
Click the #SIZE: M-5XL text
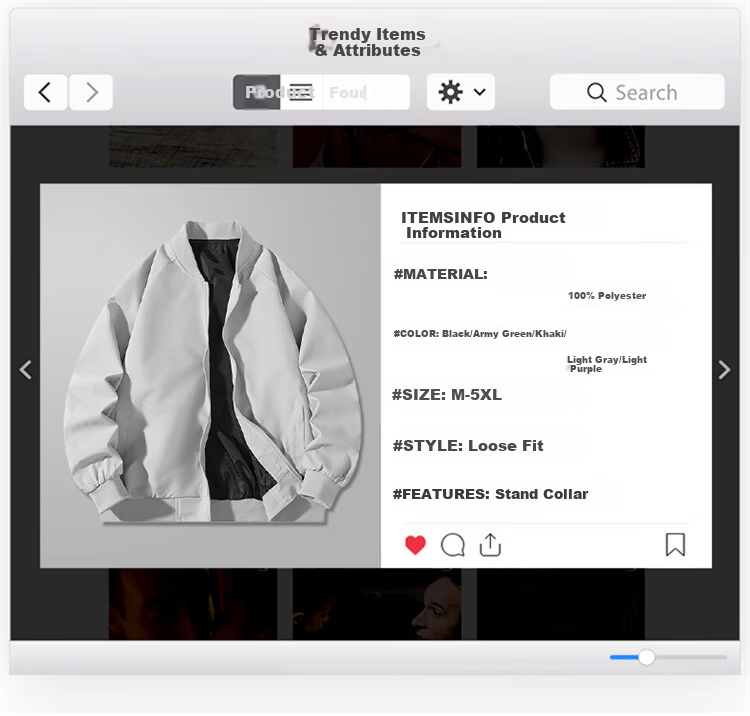pos(447,395)
